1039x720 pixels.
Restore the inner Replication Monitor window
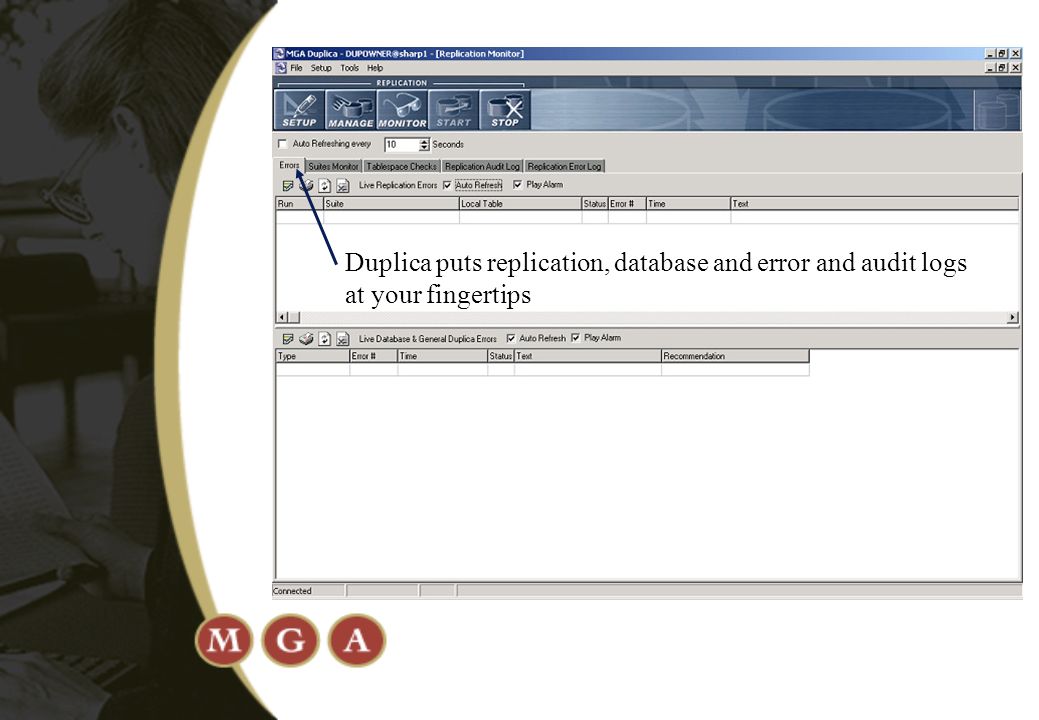click(x=1002, y=68)
